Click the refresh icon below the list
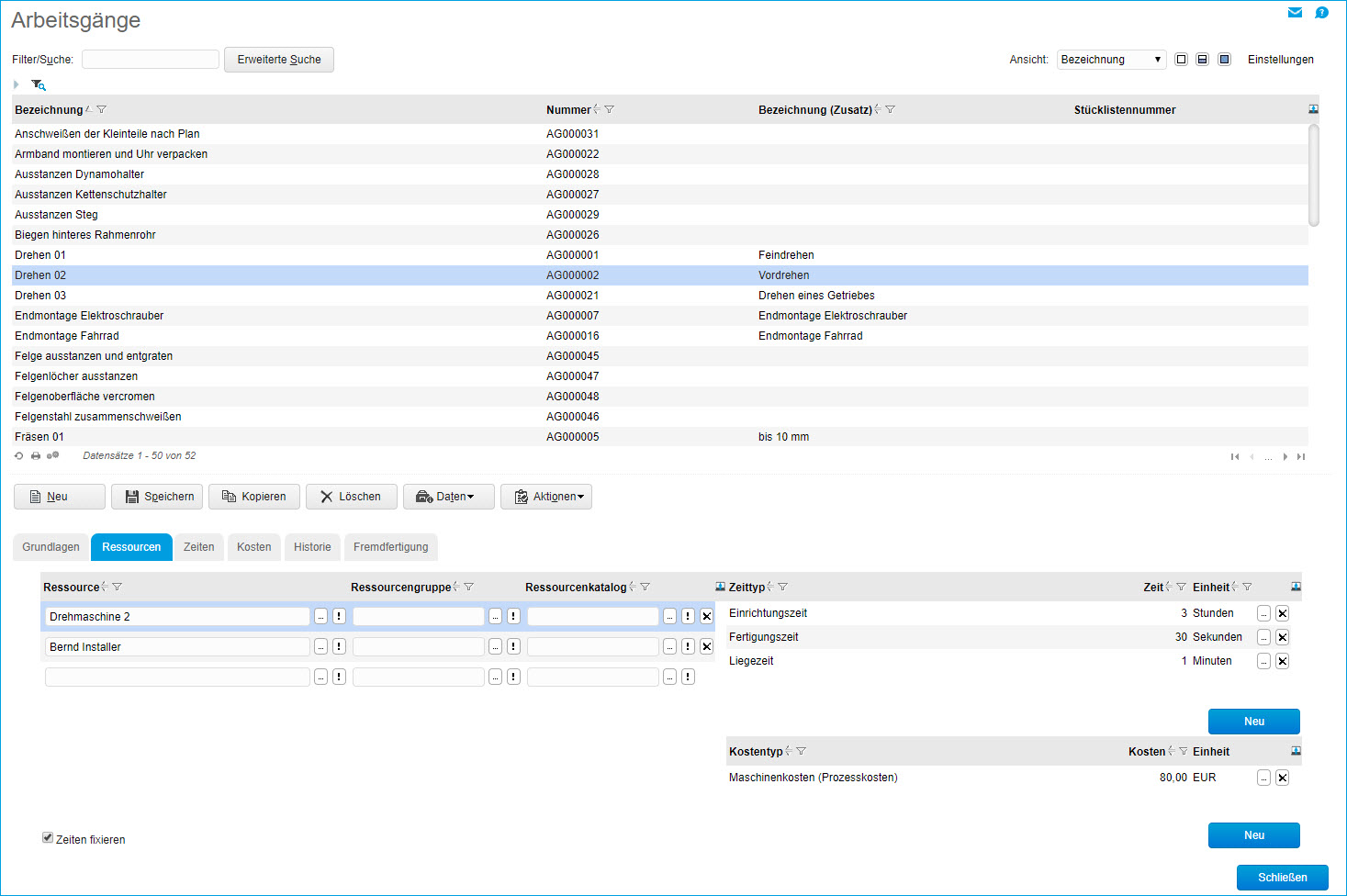 click(19, 456)
